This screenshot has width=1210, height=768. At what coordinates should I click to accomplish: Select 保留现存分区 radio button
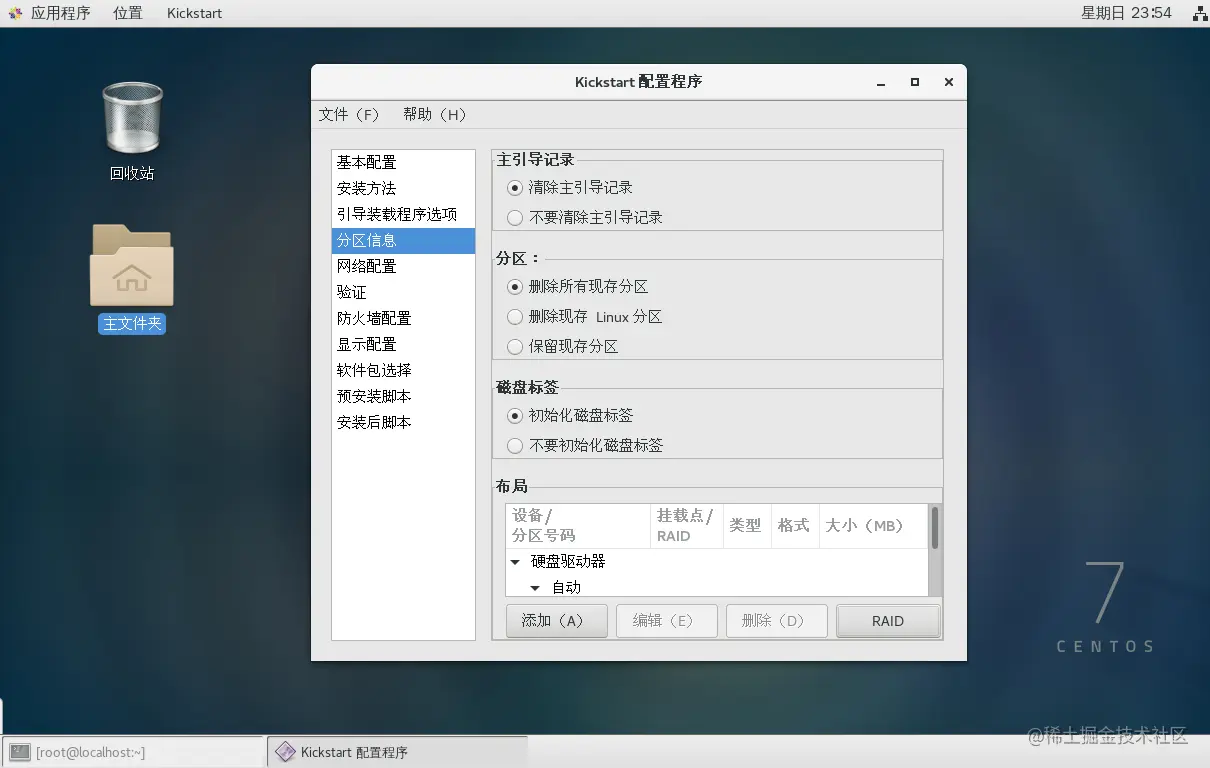[x=515, y=346]
